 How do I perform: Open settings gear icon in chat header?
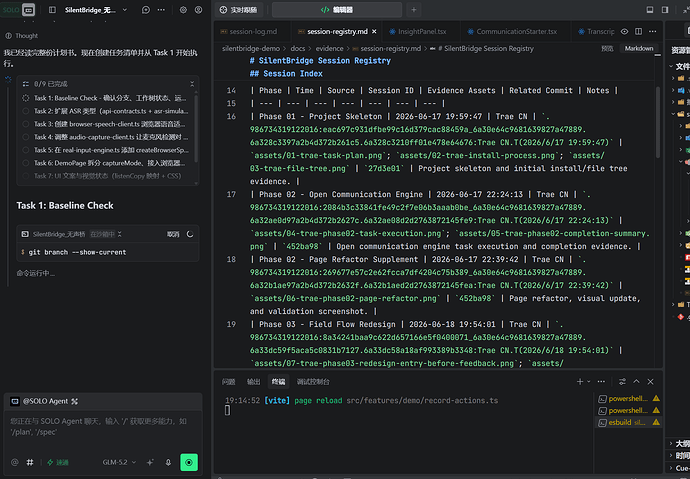[183, 10]
